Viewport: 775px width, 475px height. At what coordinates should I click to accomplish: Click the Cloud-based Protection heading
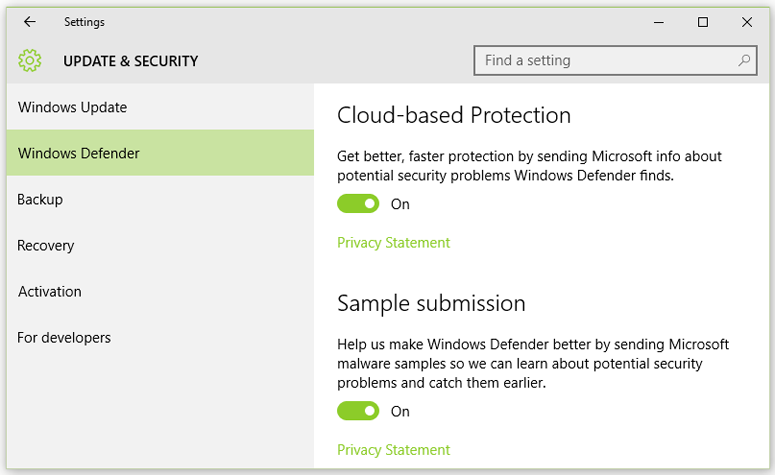click(x=454, y=115)
